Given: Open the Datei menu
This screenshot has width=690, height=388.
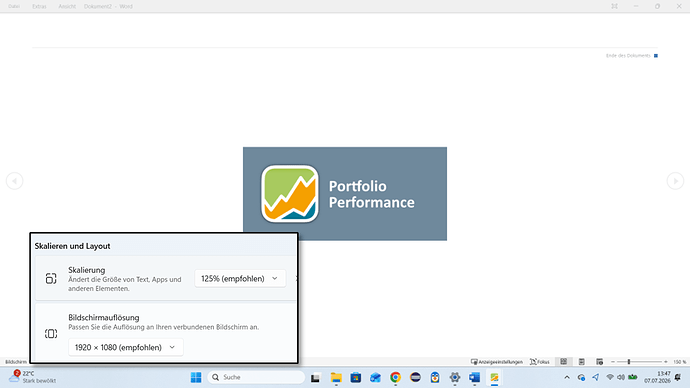Looking at the screenshot, I should (x=14, y=6).
